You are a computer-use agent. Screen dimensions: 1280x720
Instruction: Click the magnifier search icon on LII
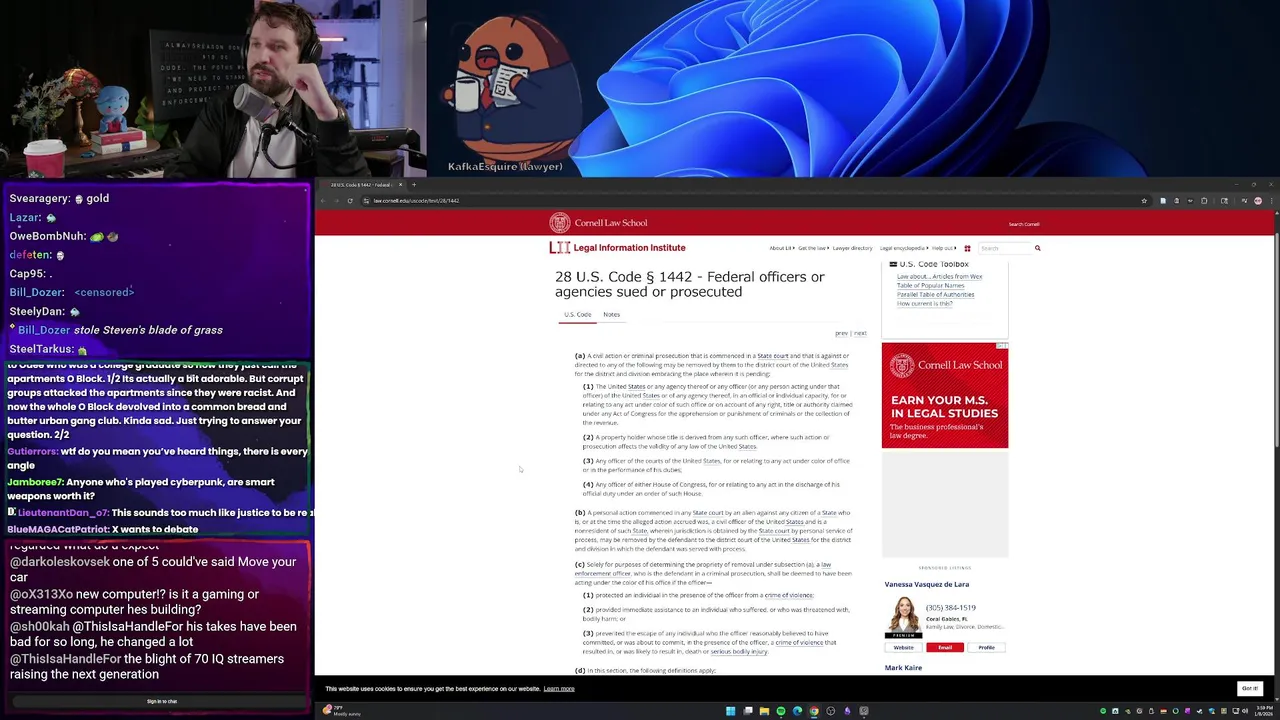(x=1037, y=248)
